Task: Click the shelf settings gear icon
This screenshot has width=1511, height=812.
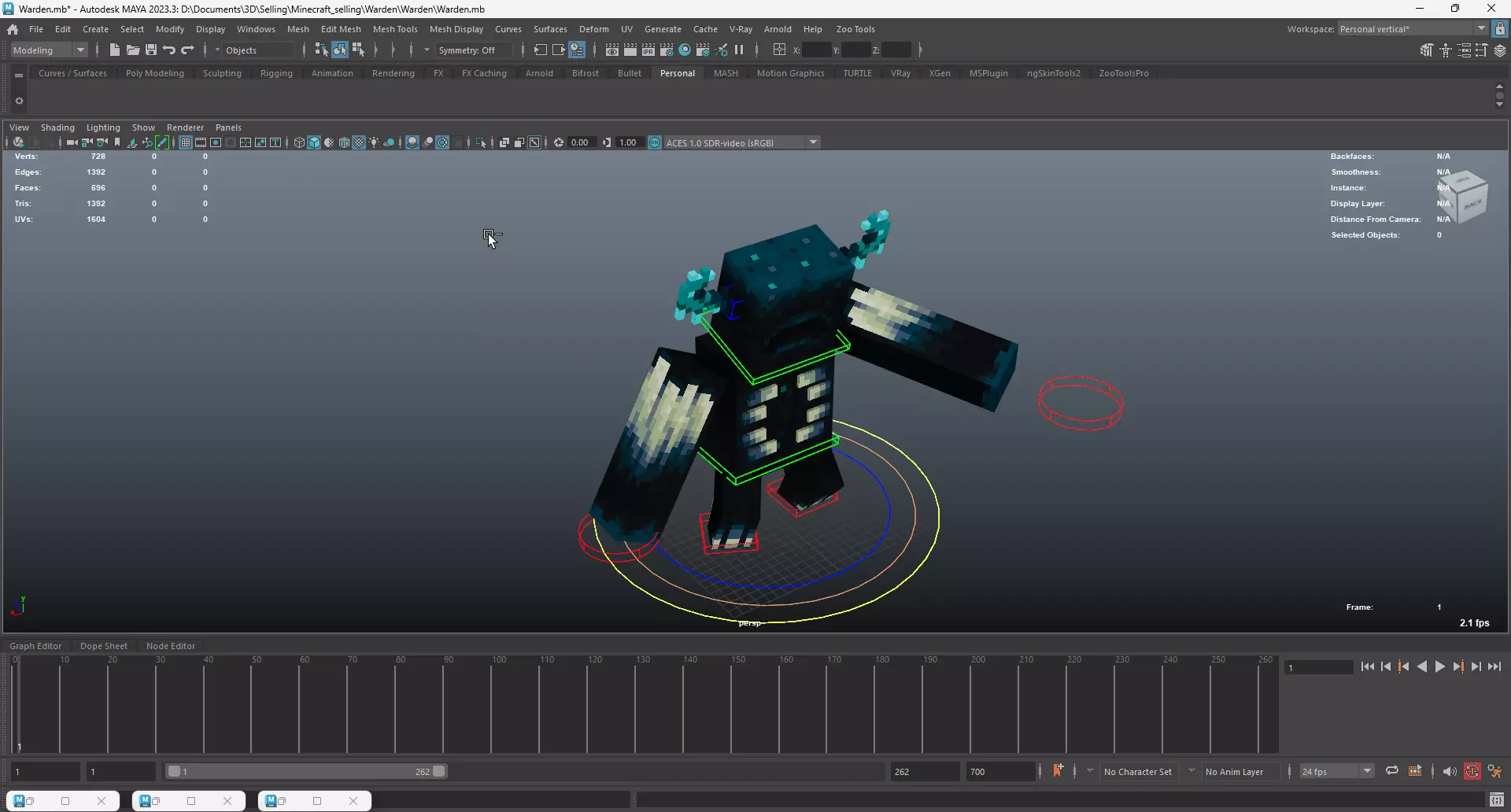Action: (19, 101)
